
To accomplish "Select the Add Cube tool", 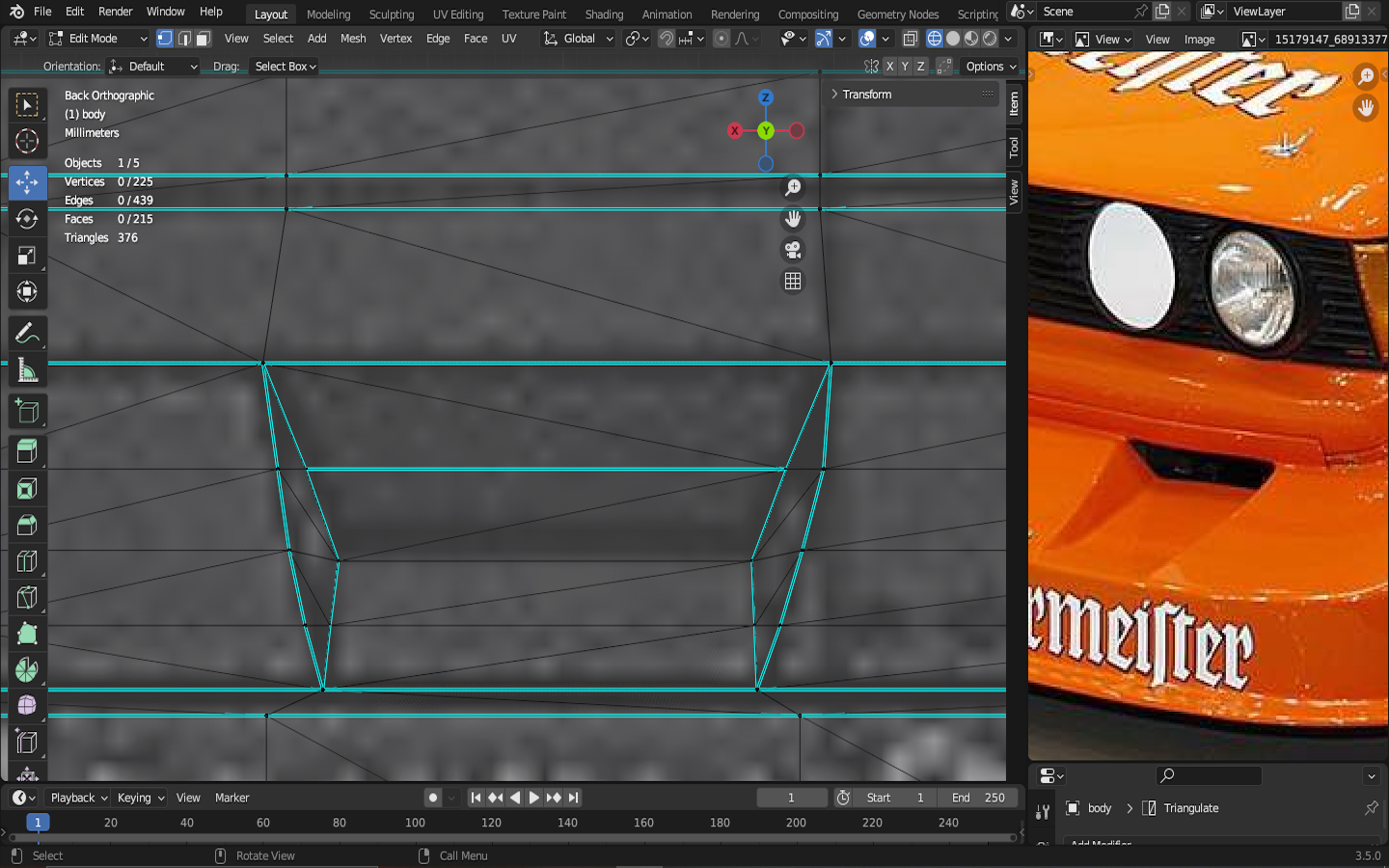I will click(x=27, y=412).
